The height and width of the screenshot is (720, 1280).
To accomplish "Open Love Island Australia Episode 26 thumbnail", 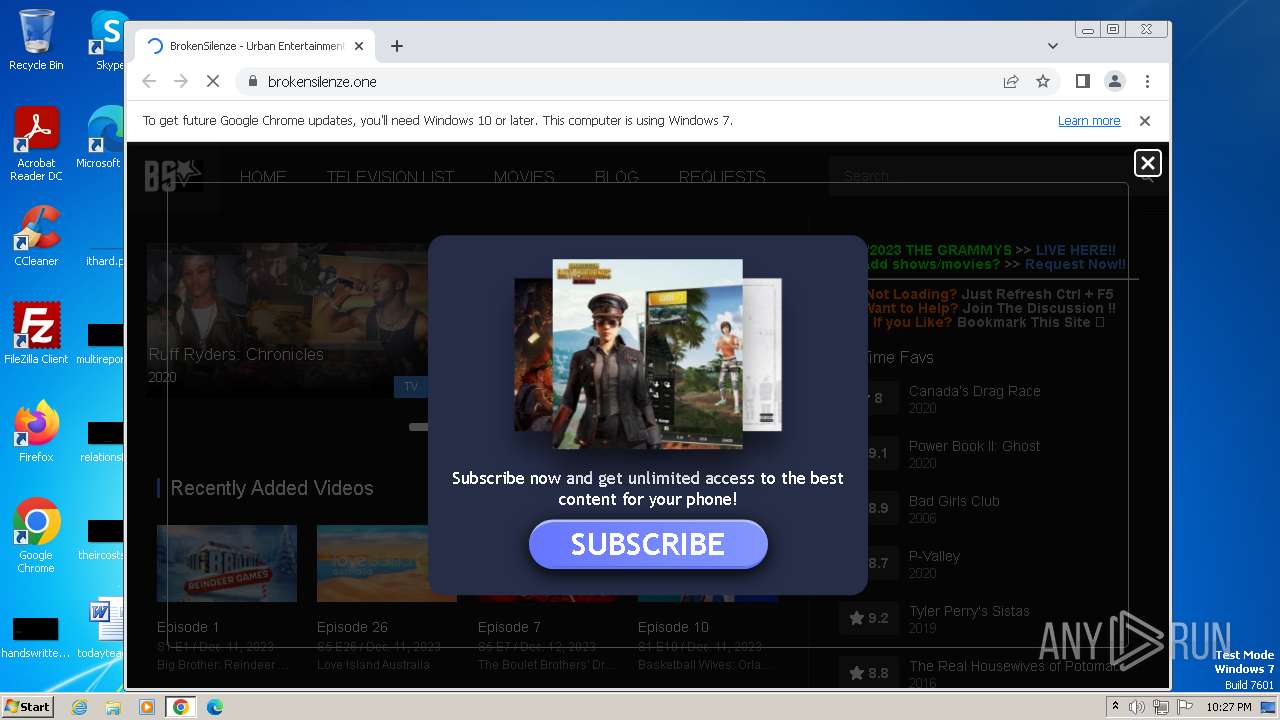I will click(x=387, y=563).
